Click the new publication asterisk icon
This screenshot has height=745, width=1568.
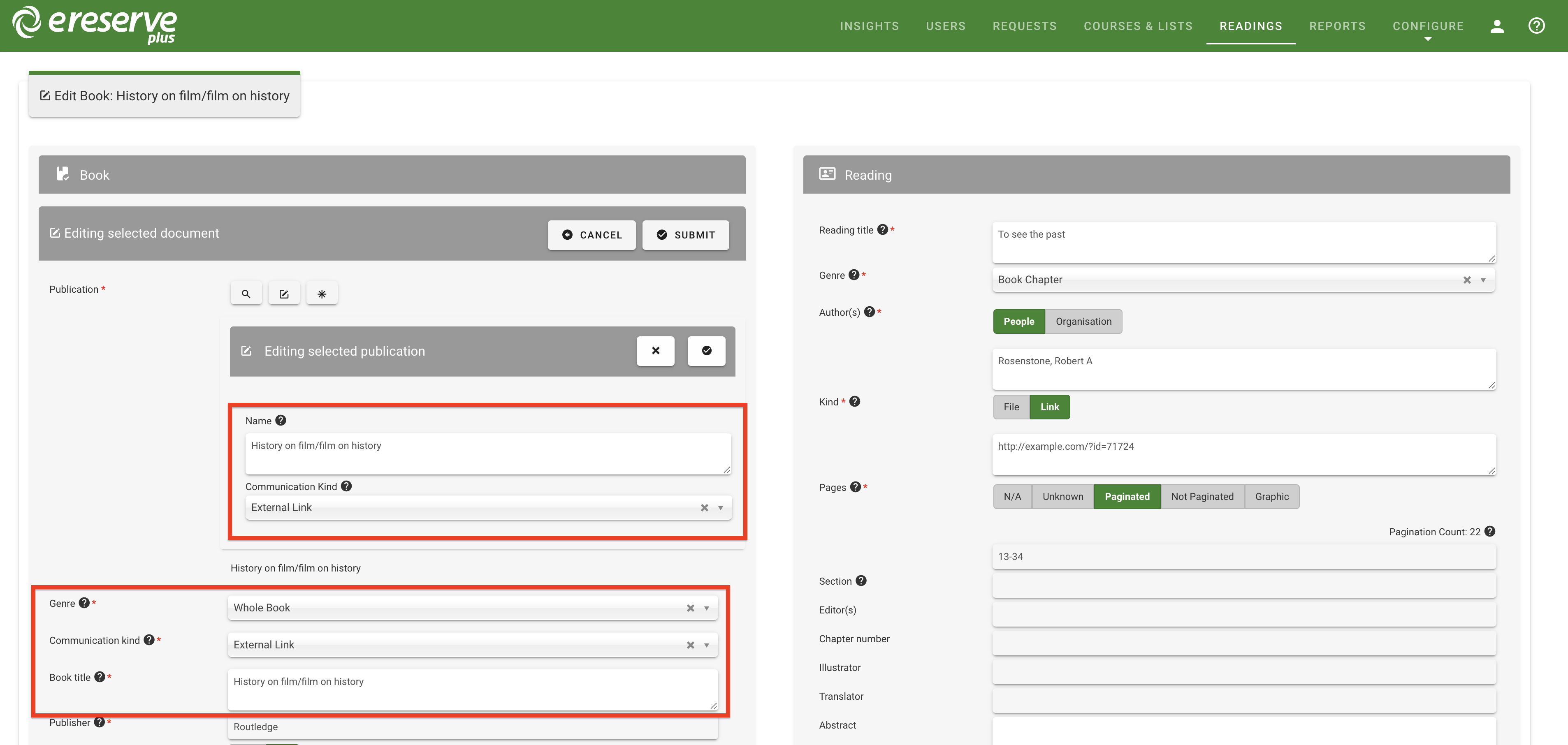point(321,294)
